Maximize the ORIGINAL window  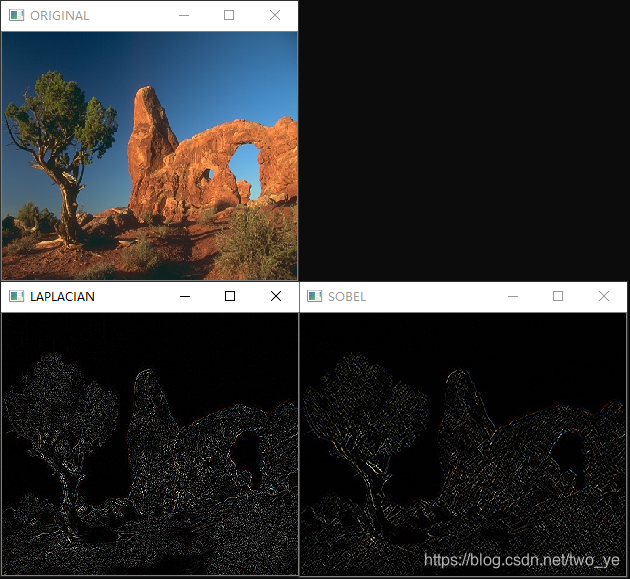(229, 15)
